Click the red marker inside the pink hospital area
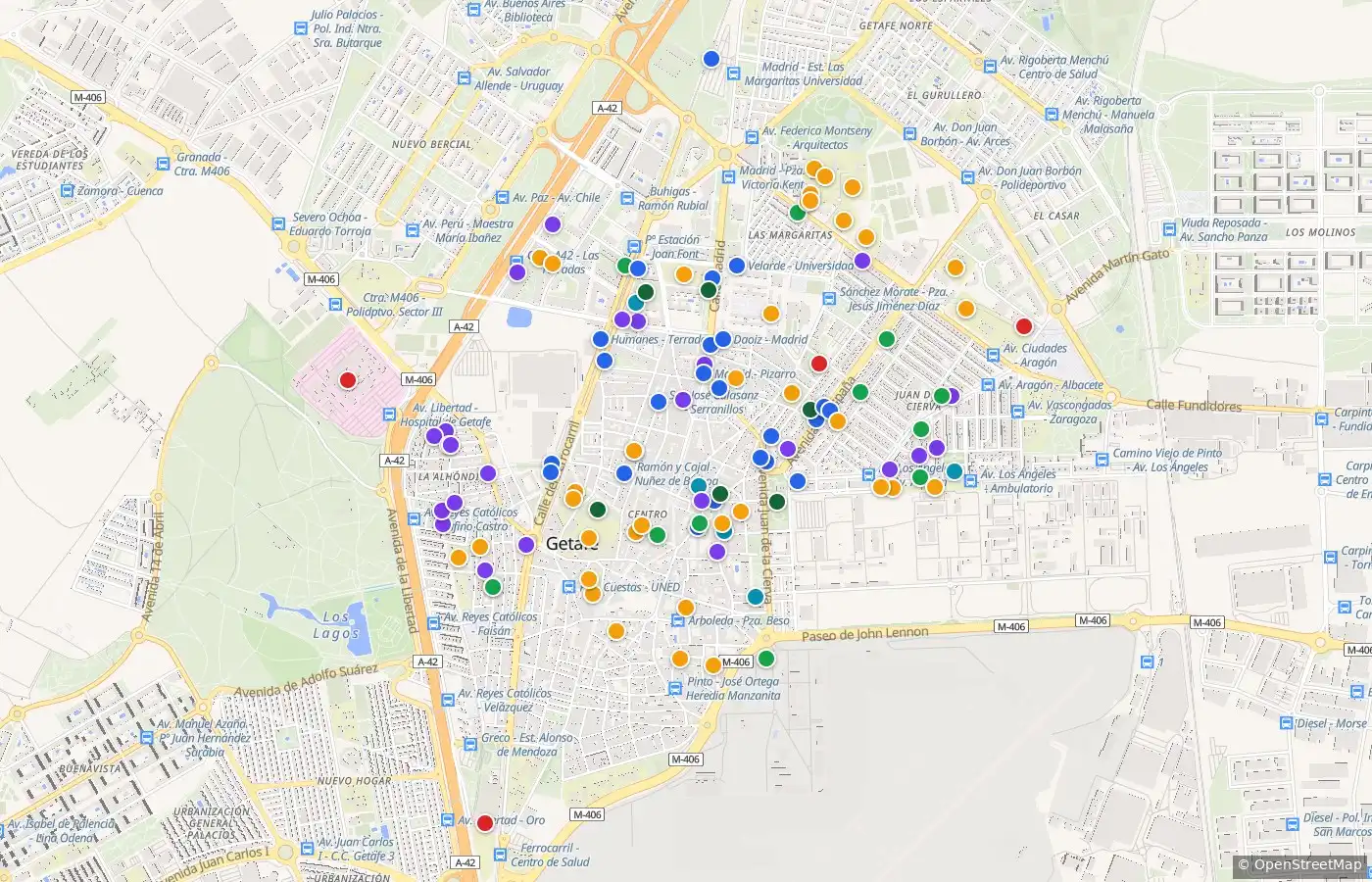The width and height of the screenshot is (1372, 882). click(347, 380)
